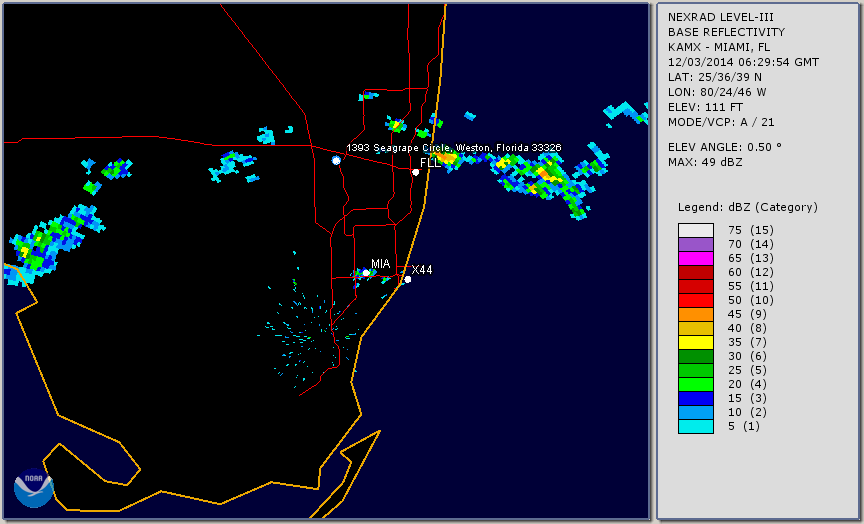The height and width of the screenshot is (524, 864).
Task: Click the MIA map label
Action: 381,264
